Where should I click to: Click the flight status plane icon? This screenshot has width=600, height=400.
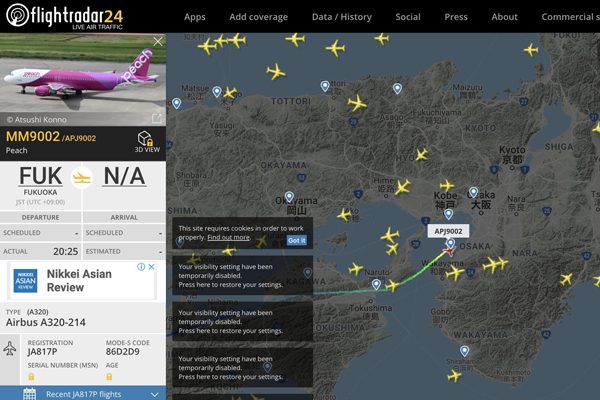click(82, 178)
